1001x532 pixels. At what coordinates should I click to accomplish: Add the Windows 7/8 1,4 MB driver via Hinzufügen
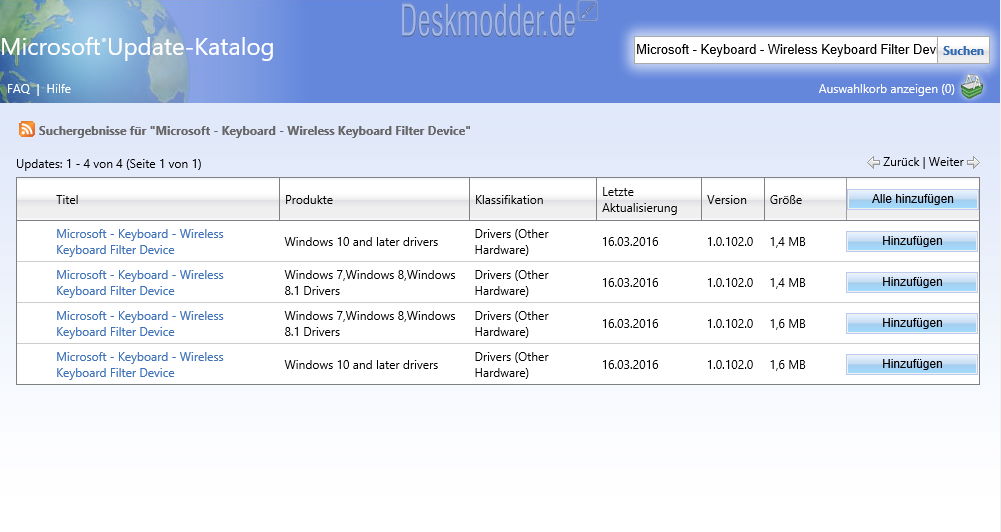coord(912,282)
